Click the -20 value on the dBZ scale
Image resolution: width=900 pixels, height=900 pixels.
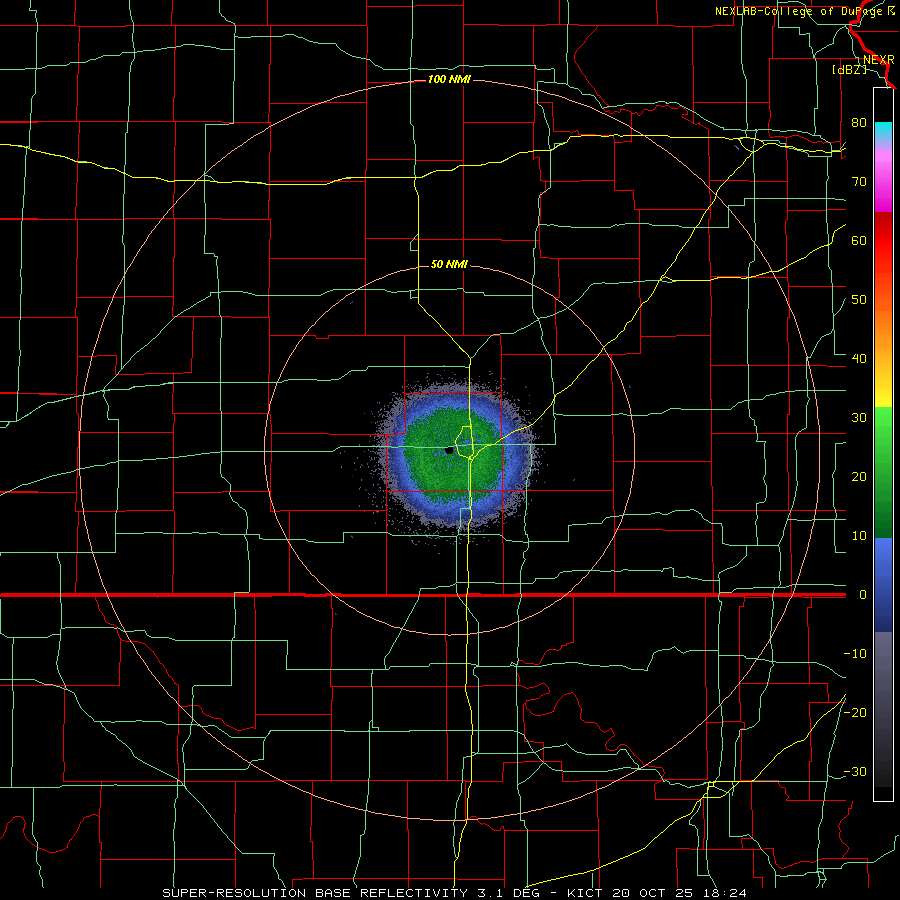[855, 712]
